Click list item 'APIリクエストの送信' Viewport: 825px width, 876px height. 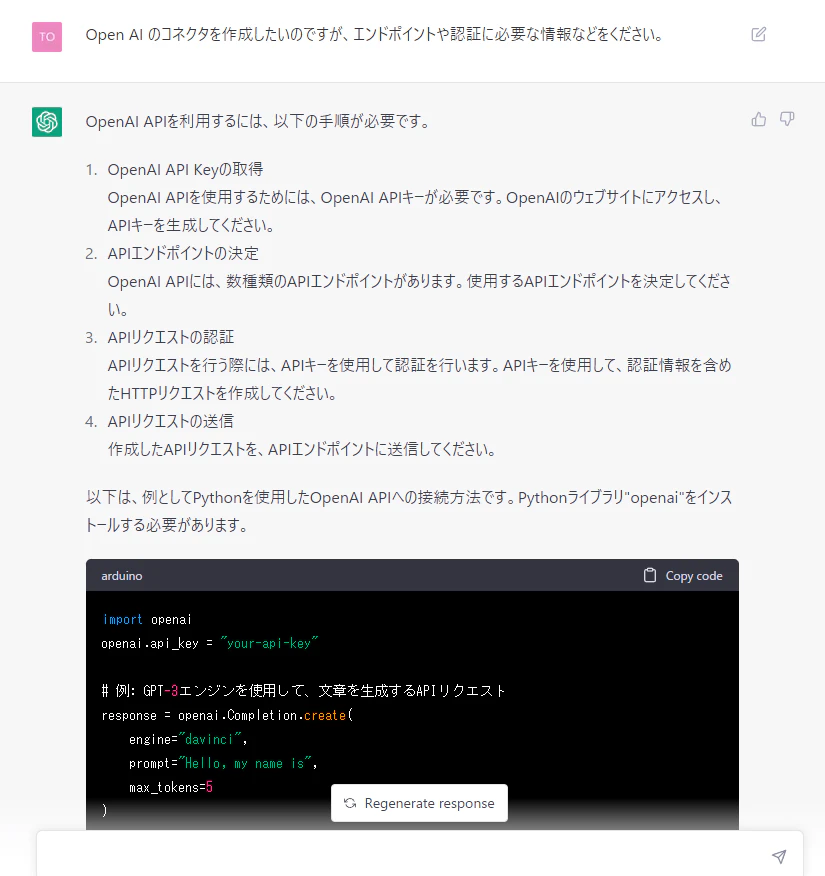[170, 421]
